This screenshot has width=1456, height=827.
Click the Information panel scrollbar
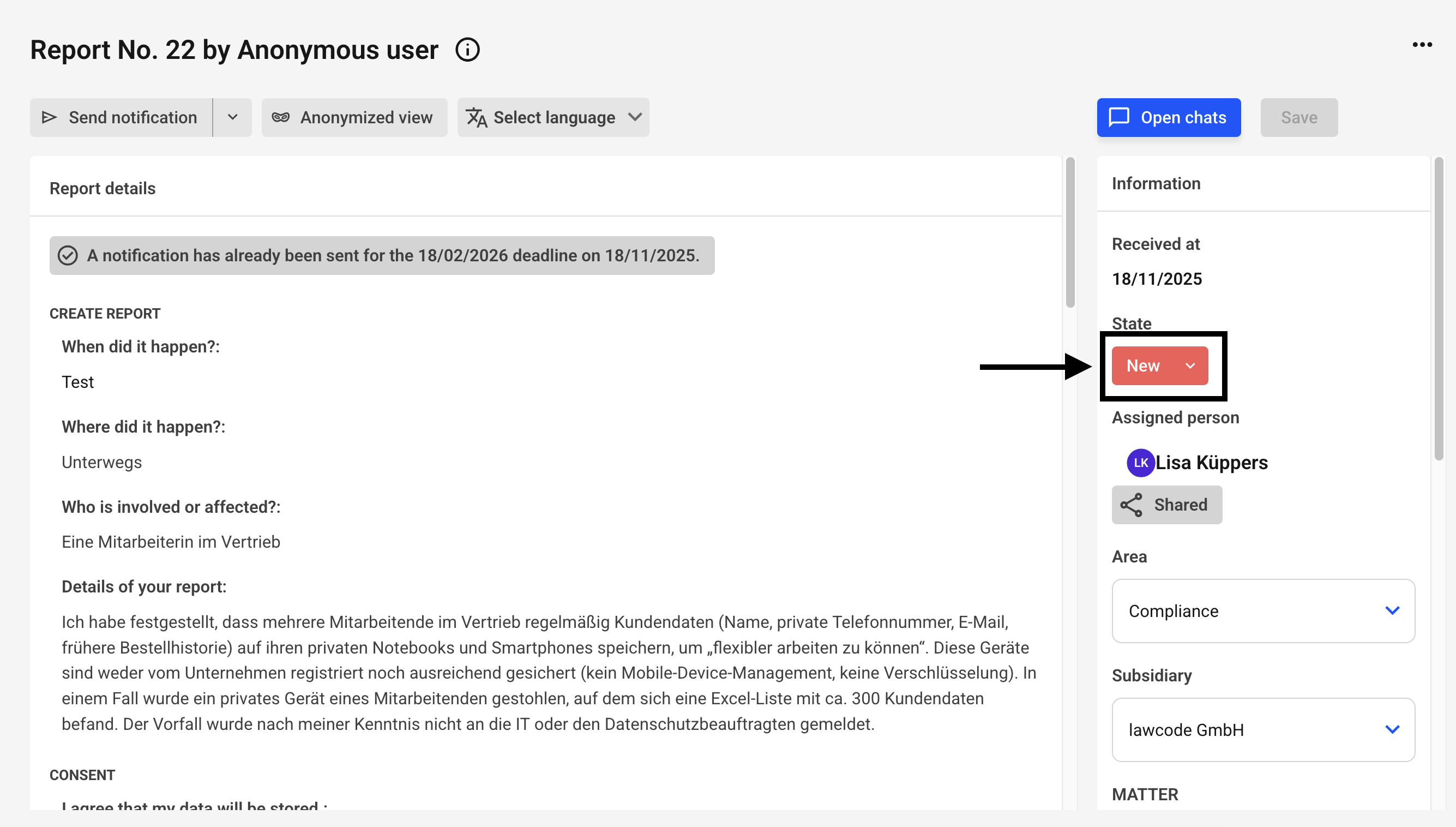point(1438,309)
